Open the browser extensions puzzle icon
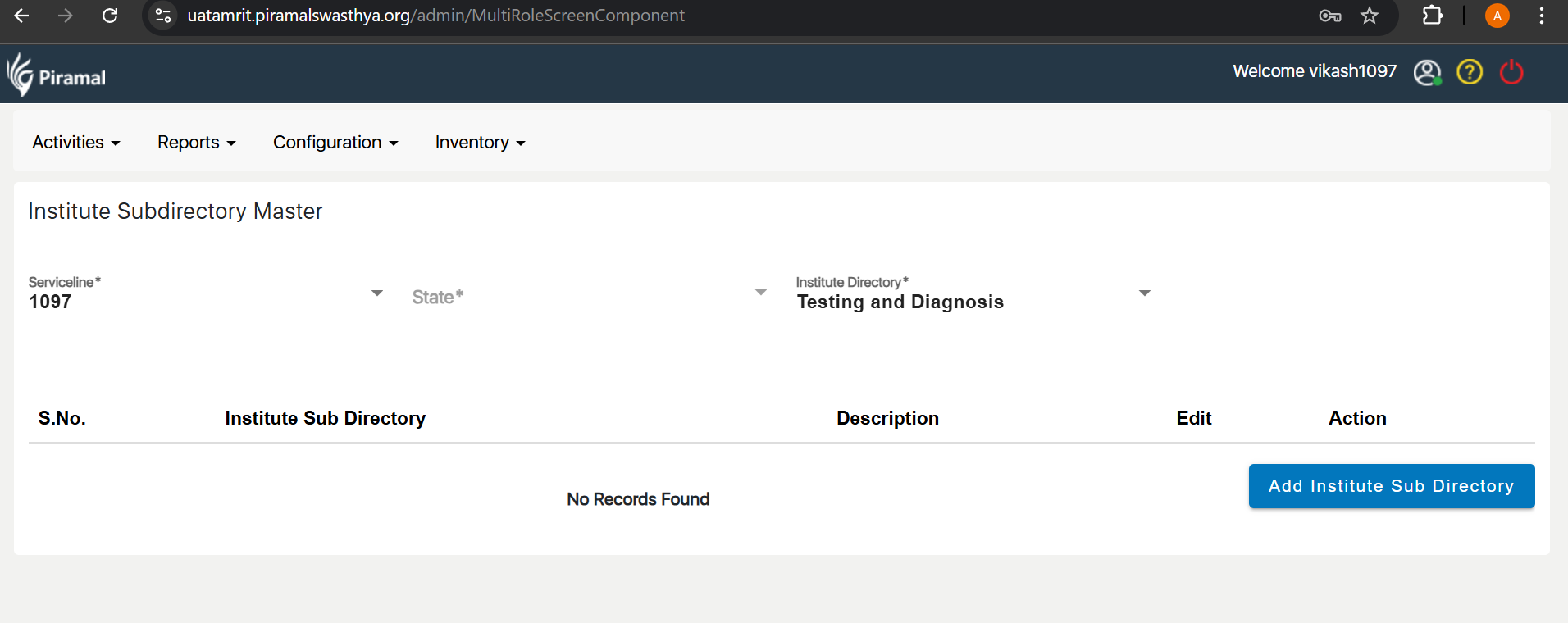The image size is (1568, 623). point(1432,16)
